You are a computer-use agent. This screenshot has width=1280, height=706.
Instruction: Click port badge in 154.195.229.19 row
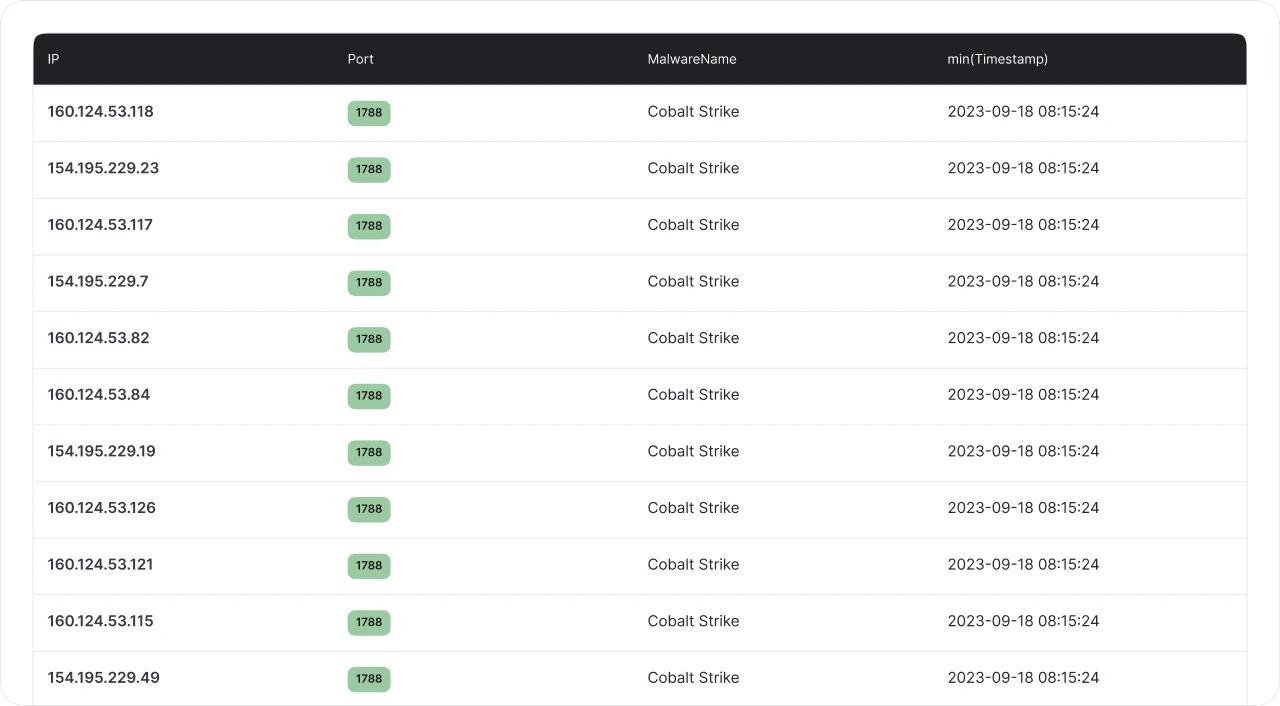(369, 452)
